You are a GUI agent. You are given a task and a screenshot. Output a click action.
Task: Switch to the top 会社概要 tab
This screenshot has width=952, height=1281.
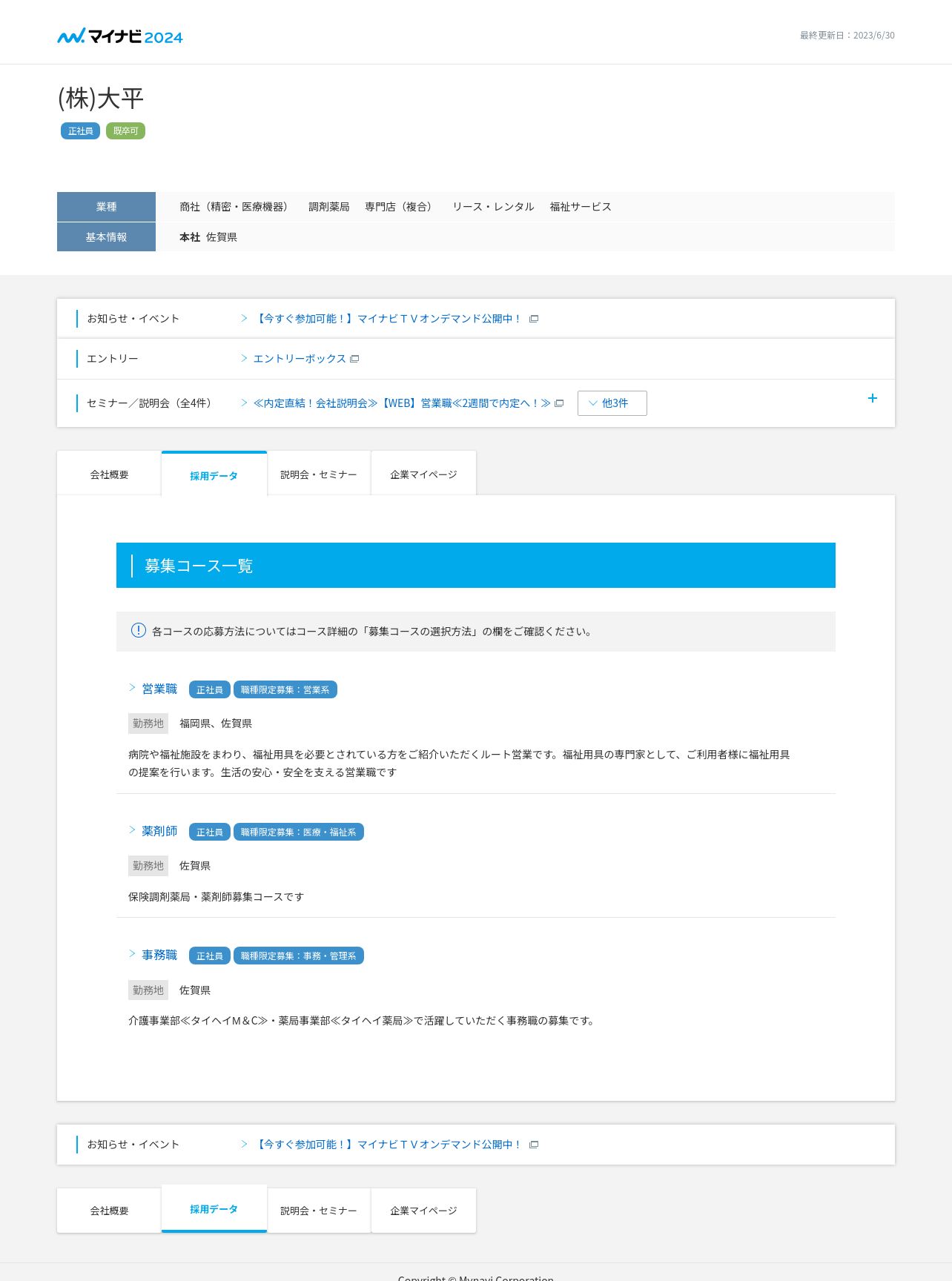tap(109, 474)
